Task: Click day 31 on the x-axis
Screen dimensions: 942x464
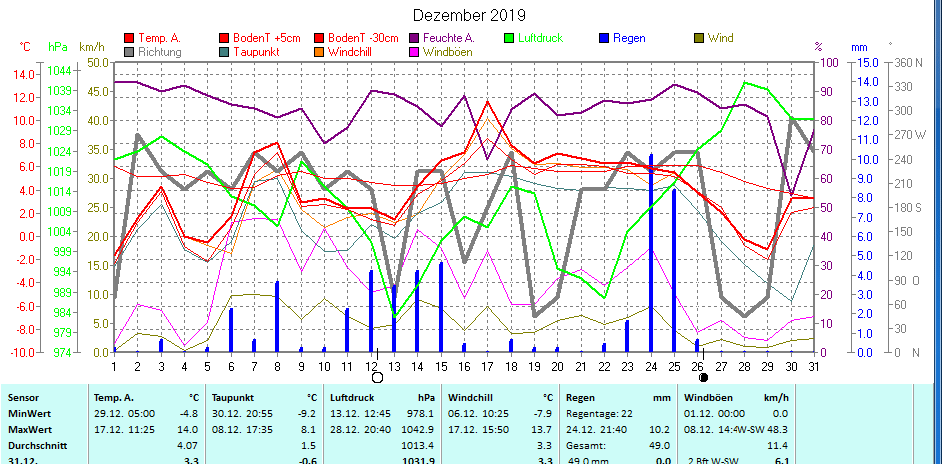Action: tap(813, 365)
